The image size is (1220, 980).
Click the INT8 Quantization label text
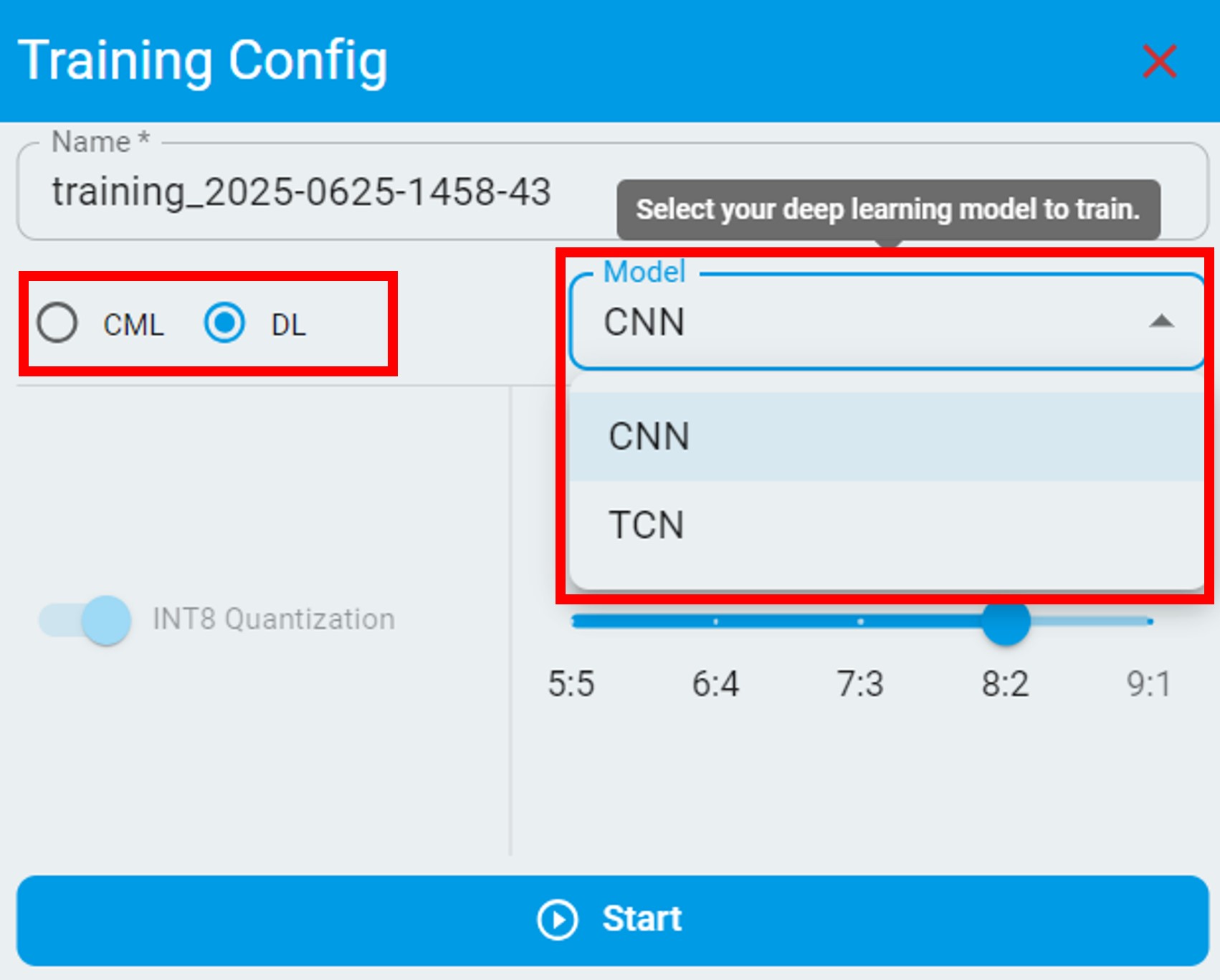tap(273, 619)
